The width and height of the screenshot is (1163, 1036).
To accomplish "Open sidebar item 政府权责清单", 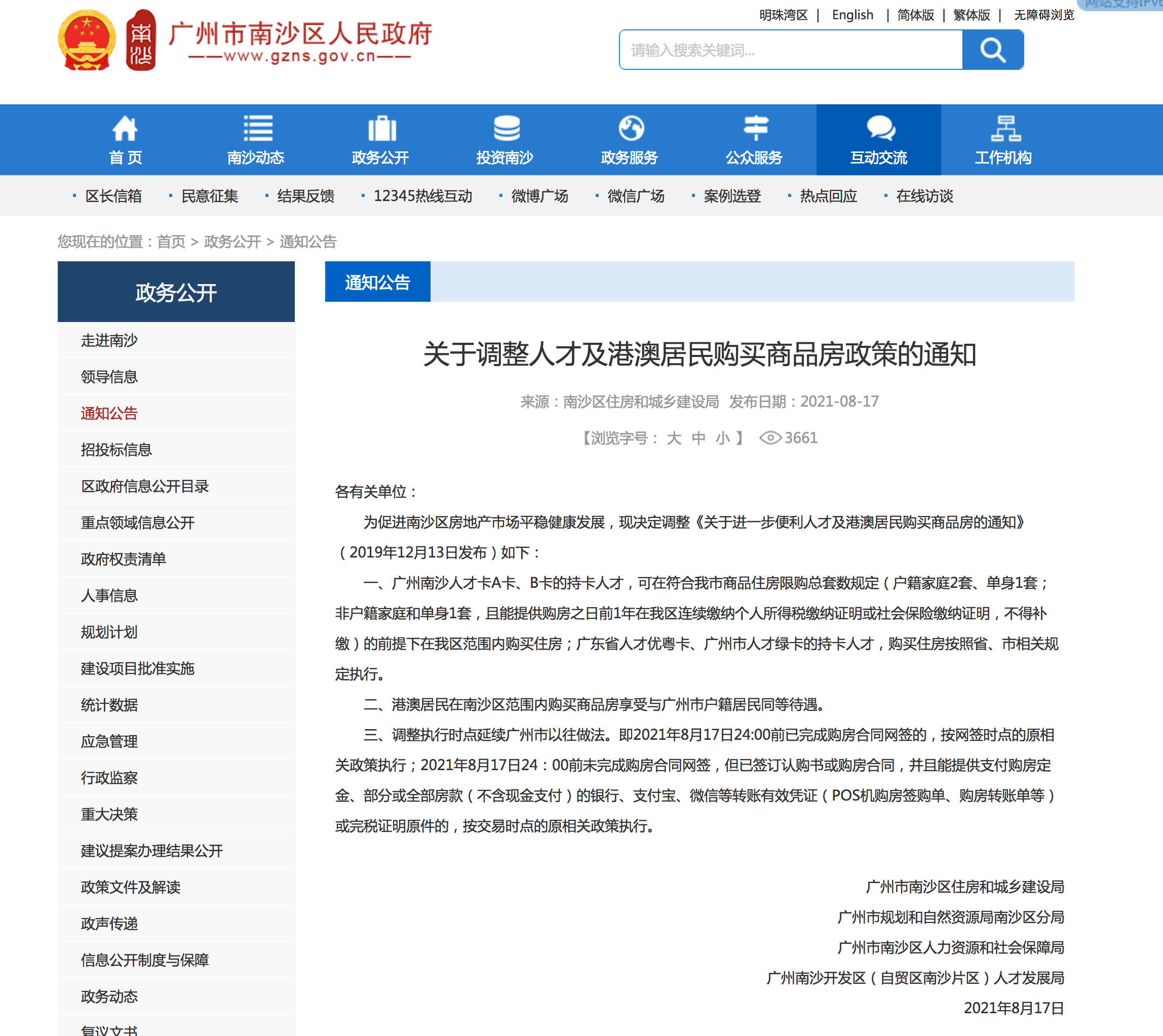I will [x=124, y=559].
